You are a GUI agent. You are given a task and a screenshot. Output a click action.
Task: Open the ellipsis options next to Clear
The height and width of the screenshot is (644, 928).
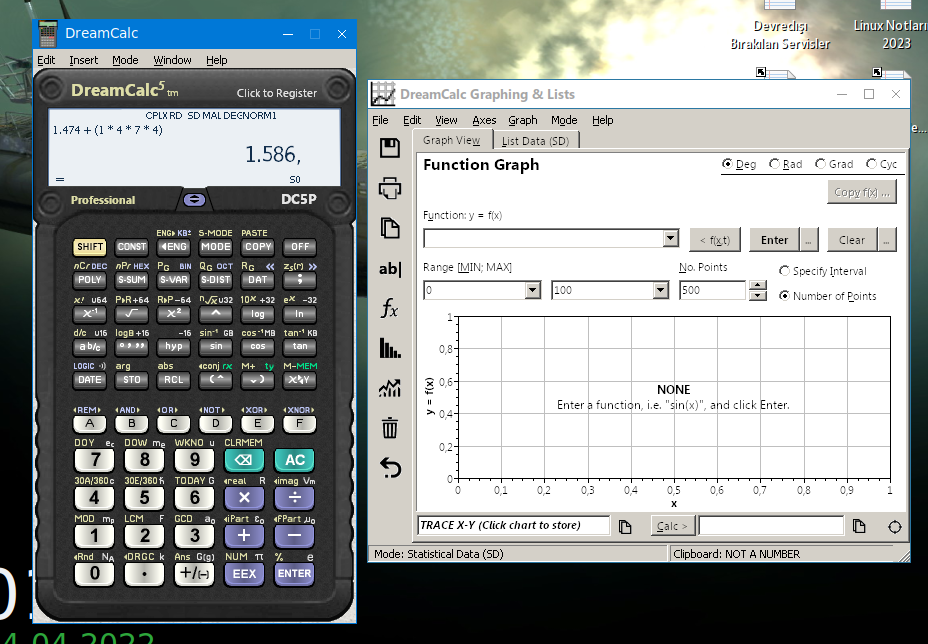pos(886,240)
